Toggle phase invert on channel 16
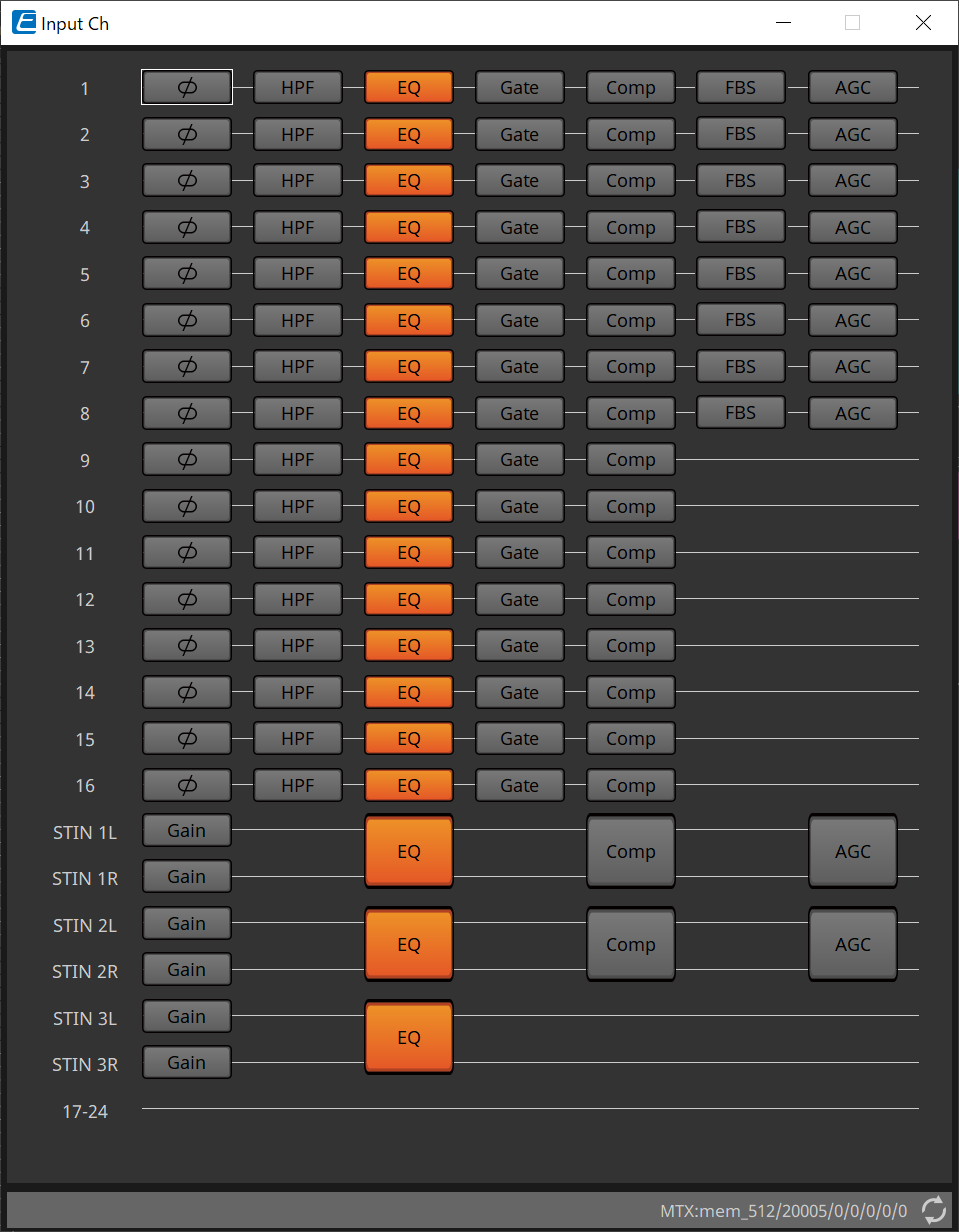The height and width of the screenshot is (1232, 959). tap(187, 786)
